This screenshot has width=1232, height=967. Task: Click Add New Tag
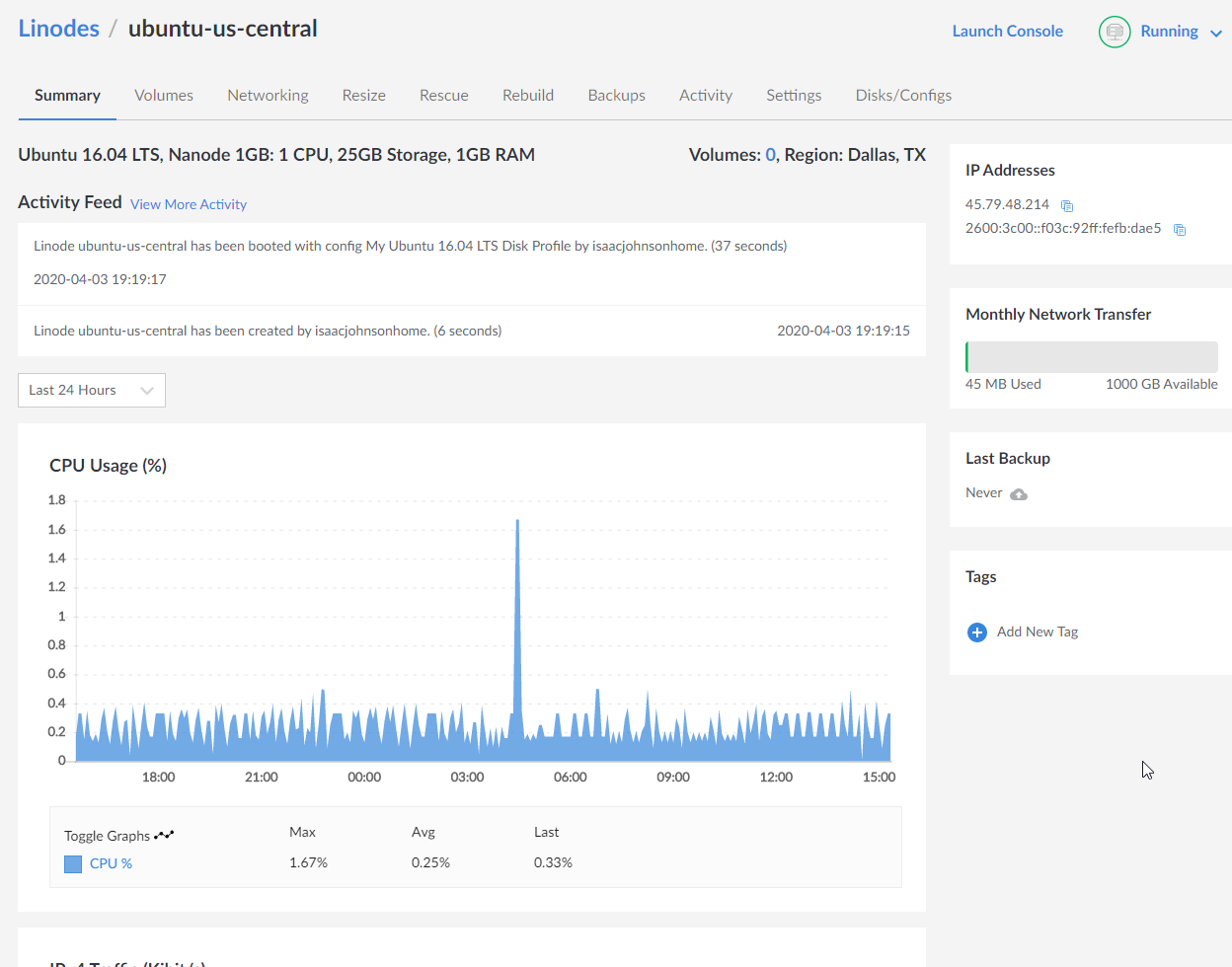coord(1038,632)
